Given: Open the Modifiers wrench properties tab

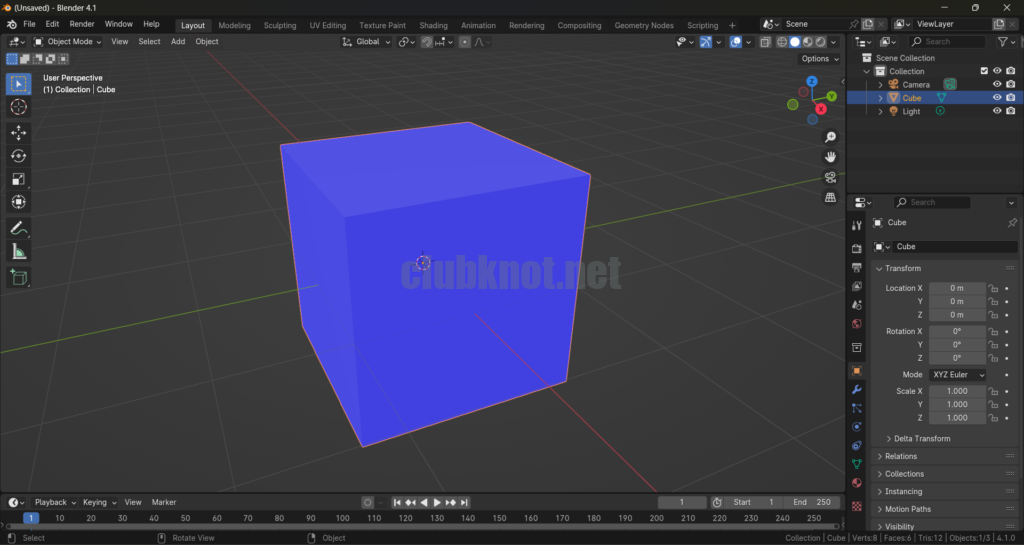Looking at the screenshot, I should [856, 389].
